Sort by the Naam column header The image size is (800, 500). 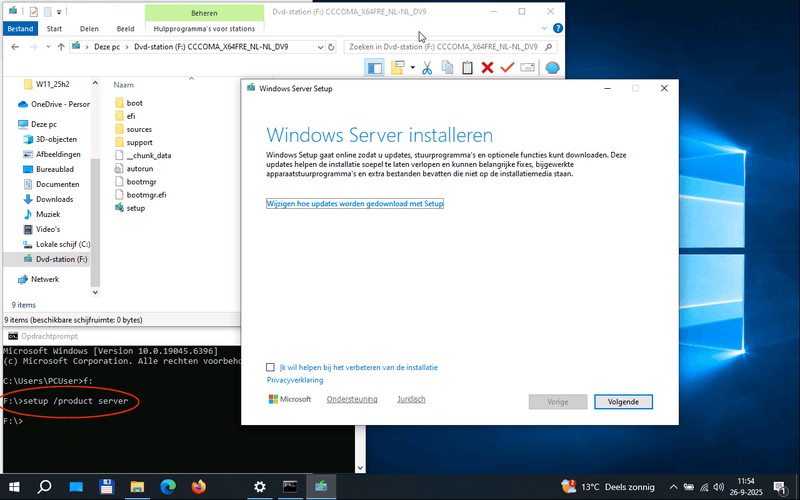(x=123, y=85)
